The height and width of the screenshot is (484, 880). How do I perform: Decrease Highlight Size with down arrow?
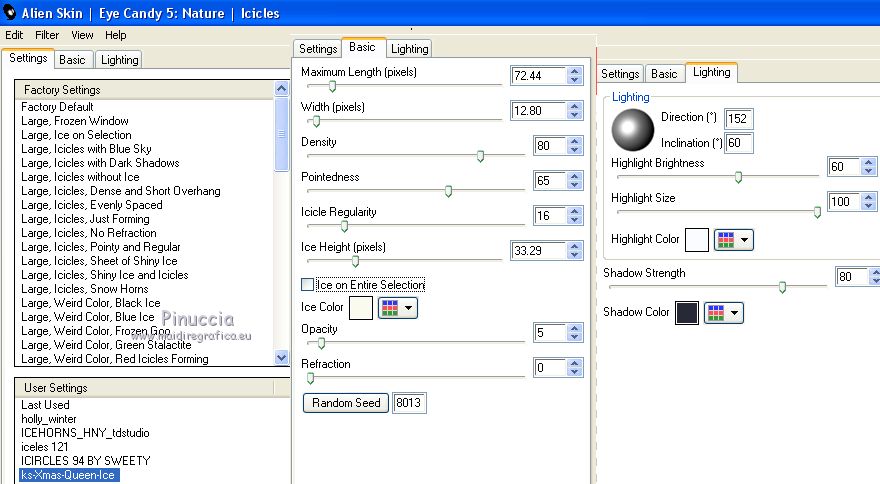click(x=869, y=206)
